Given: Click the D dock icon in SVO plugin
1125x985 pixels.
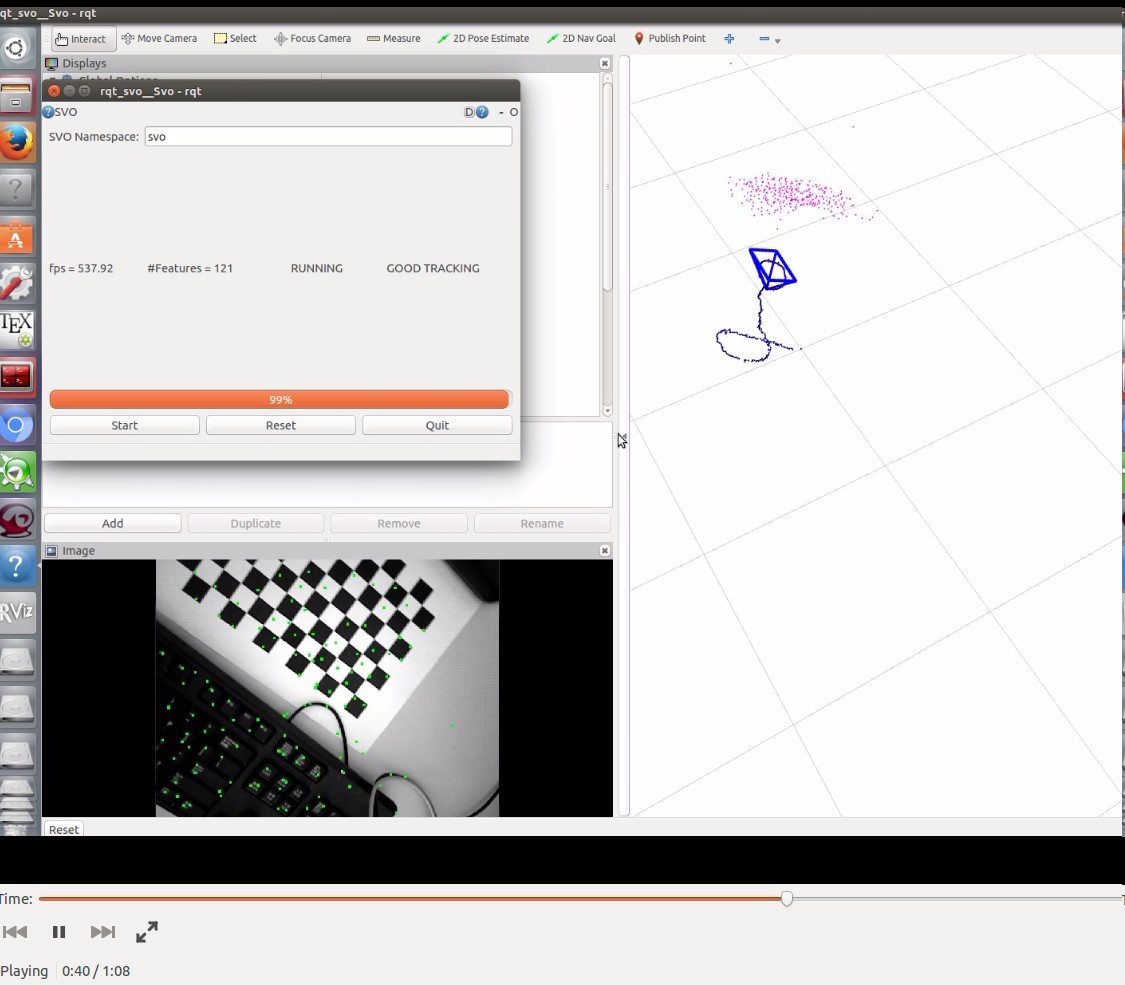Looking at the screenshot, I should click(x=469, y=112).
